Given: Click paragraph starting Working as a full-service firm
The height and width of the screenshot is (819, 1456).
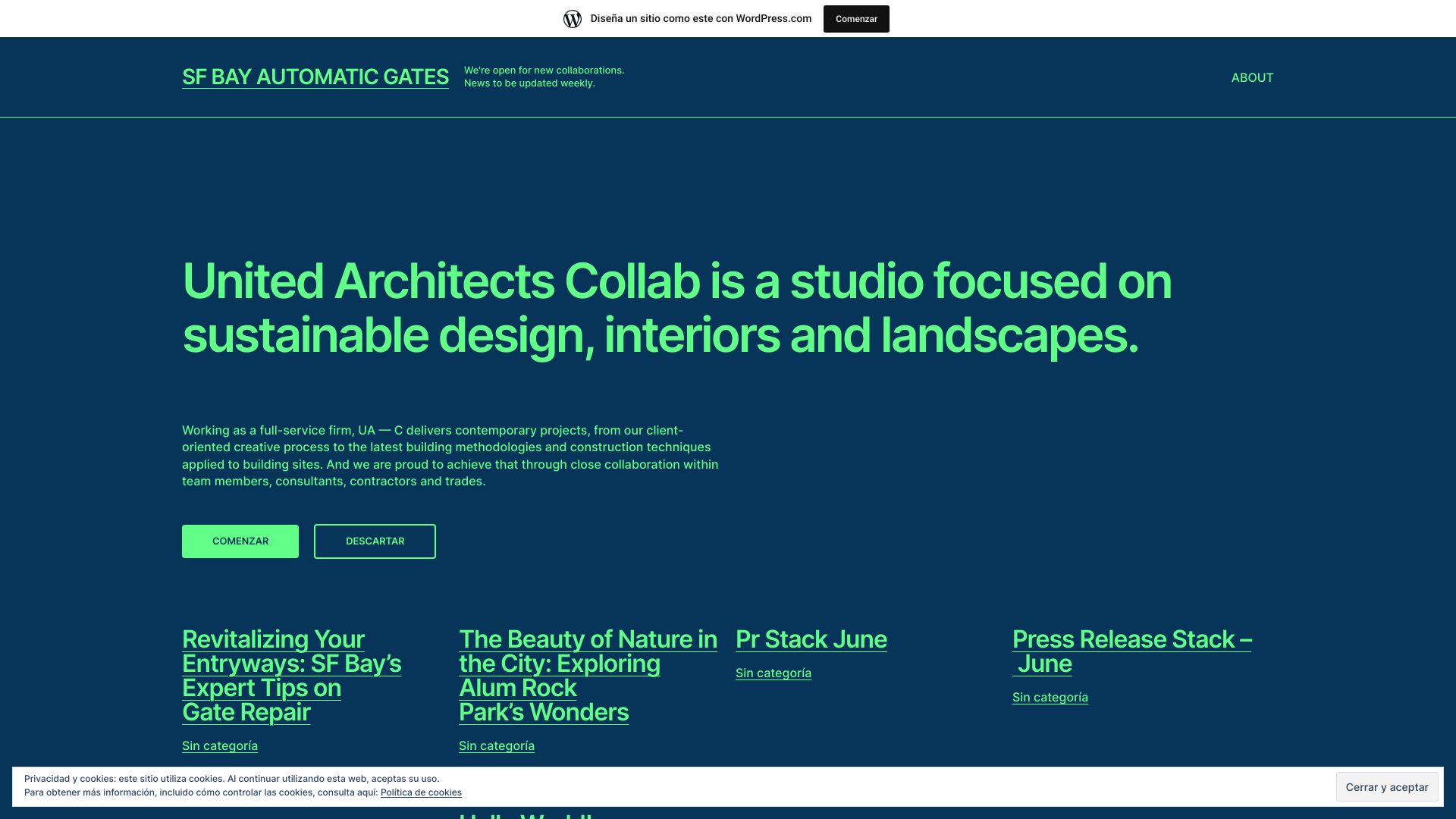Looking at the screenshot, I should 450,456.
